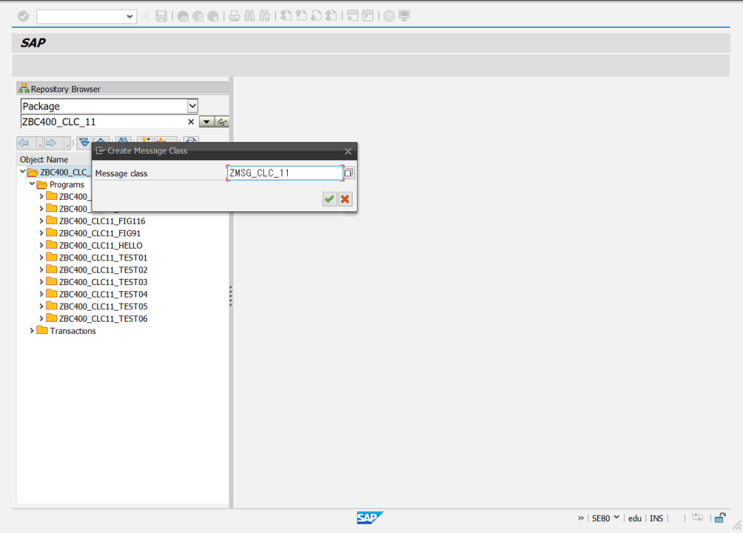Click the Previous Page icon
Viewport: 743px width, 533px height.
click(301, 16)
